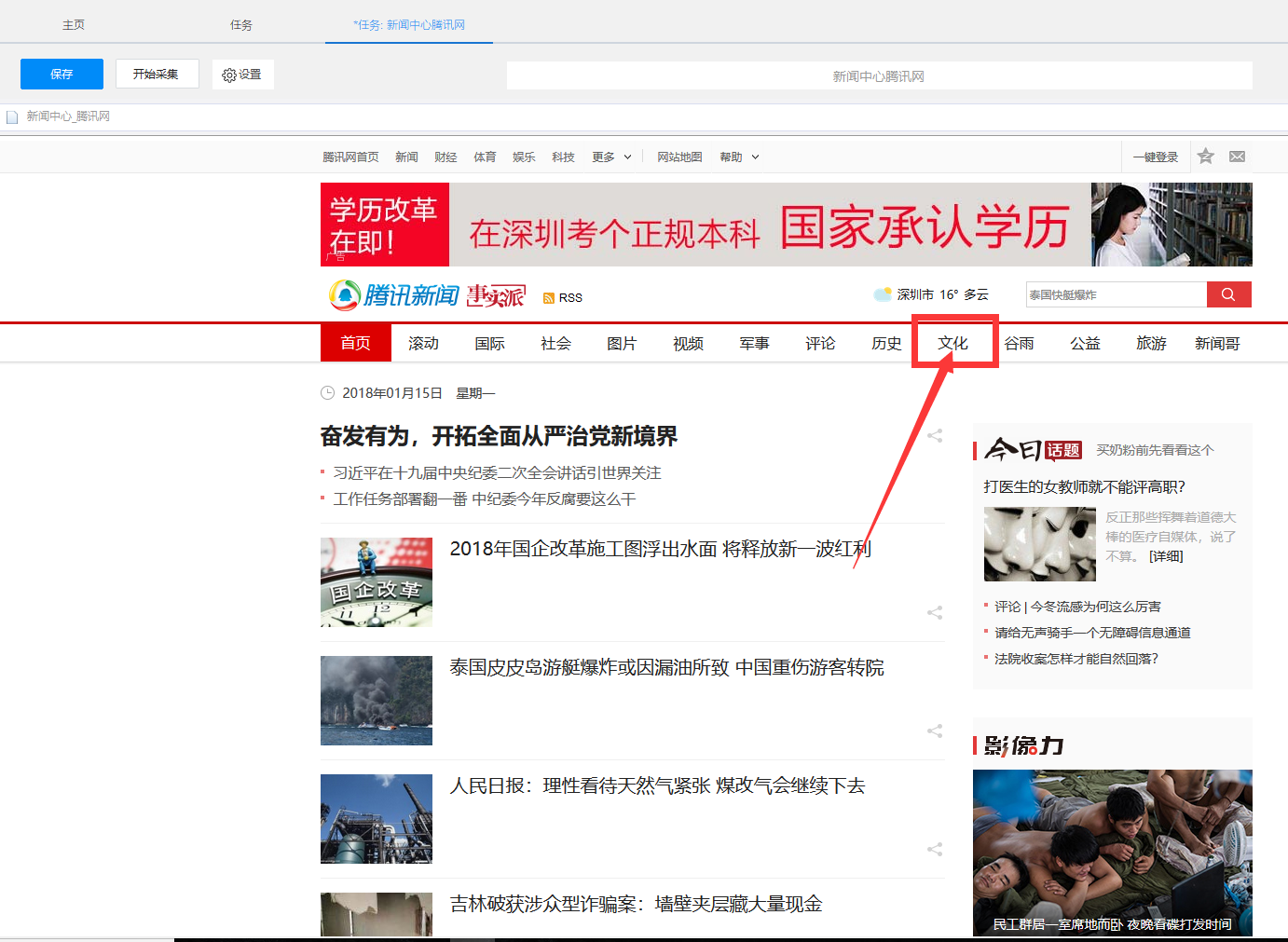The image size is (1288, 942).
Task: Click the page icon beside 新闻中心_腾讯网
Action: coord(12,116)
